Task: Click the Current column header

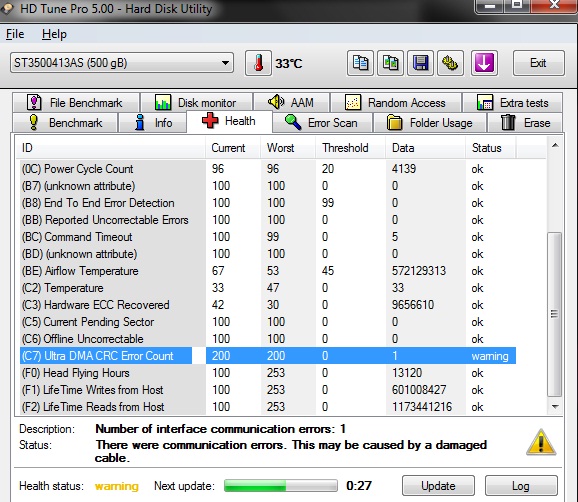Action: point(233,148)
